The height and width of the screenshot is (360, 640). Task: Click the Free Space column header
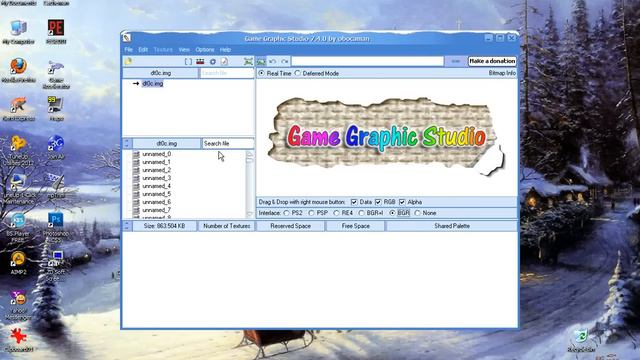click(x=356, y=226)
